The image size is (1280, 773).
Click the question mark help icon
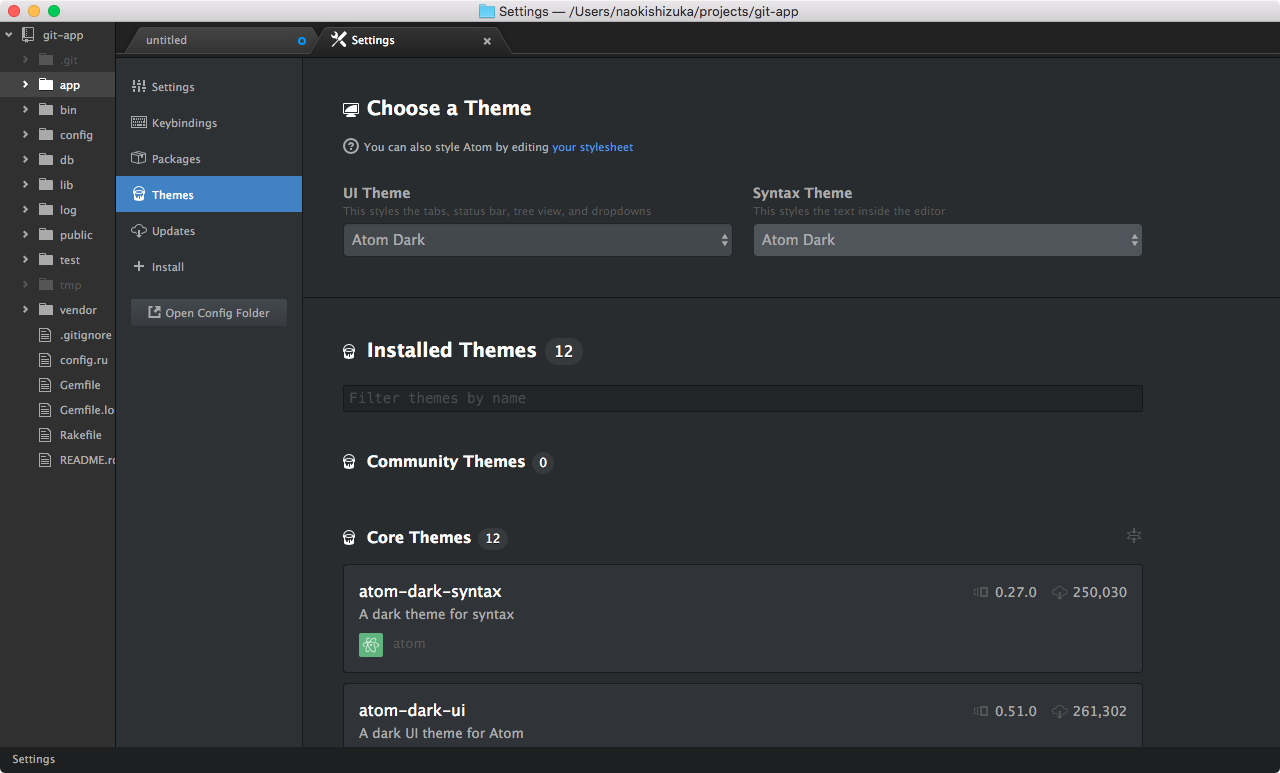click(x=351, y=146)
